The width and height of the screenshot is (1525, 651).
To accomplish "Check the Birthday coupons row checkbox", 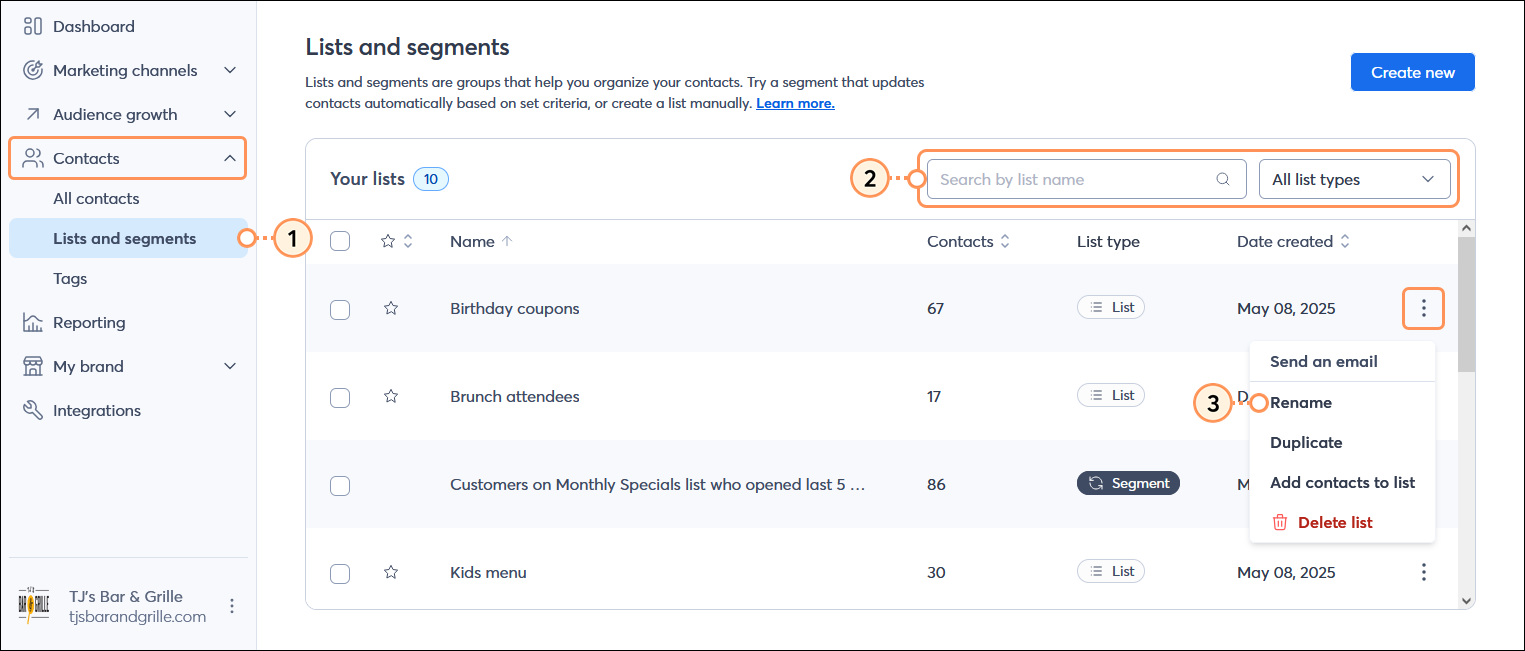I will point(340,309).
